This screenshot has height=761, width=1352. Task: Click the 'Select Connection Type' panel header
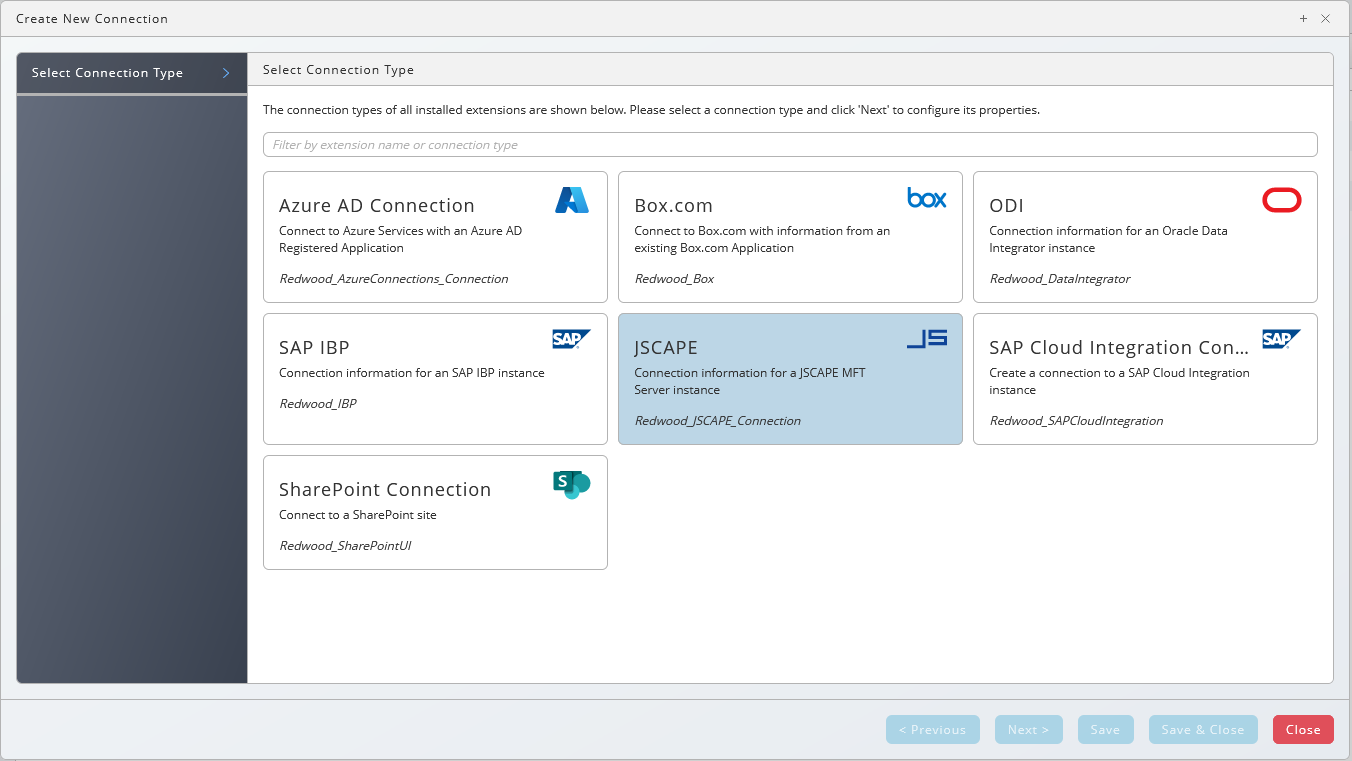click(x=338, y=70)
